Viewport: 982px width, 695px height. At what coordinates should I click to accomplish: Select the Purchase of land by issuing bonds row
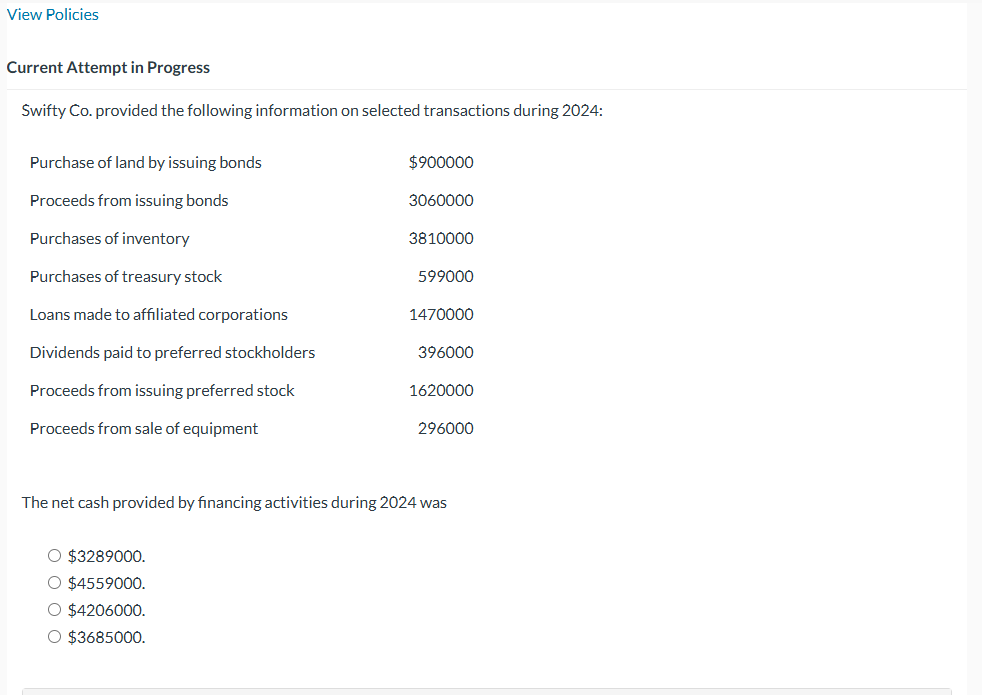[x=145, y=162]
